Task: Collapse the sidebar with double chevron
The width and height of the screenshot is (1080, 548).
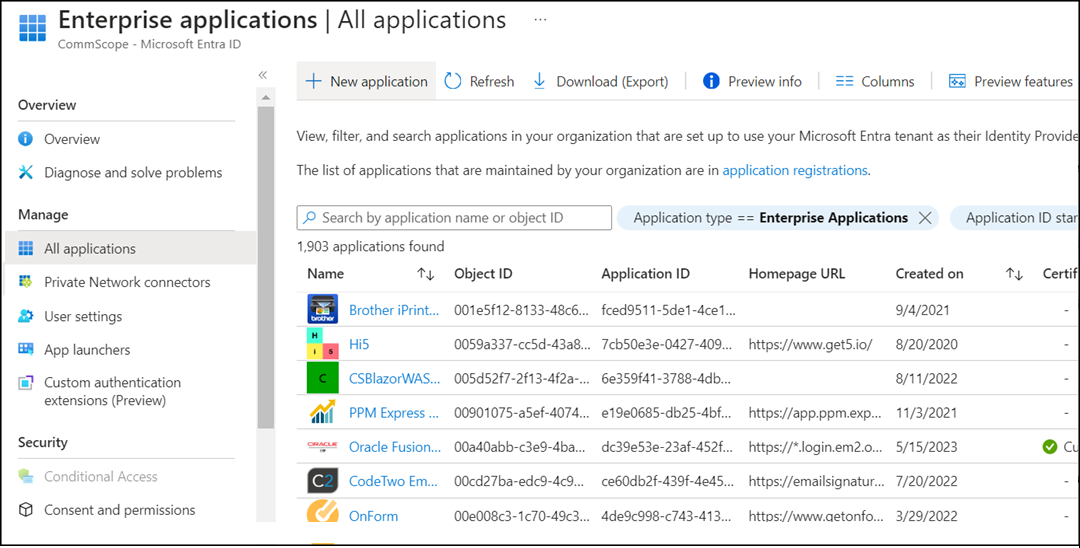Action: tap(262, 75)
